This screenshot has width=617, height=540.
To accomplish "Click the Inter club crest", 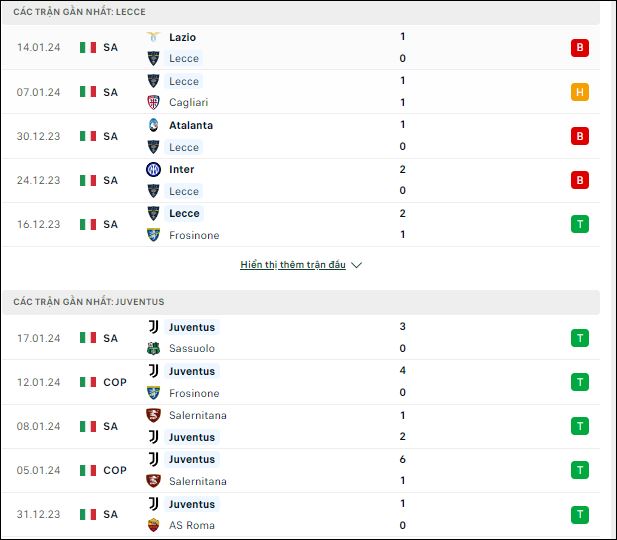I will [x=153, y=169].
